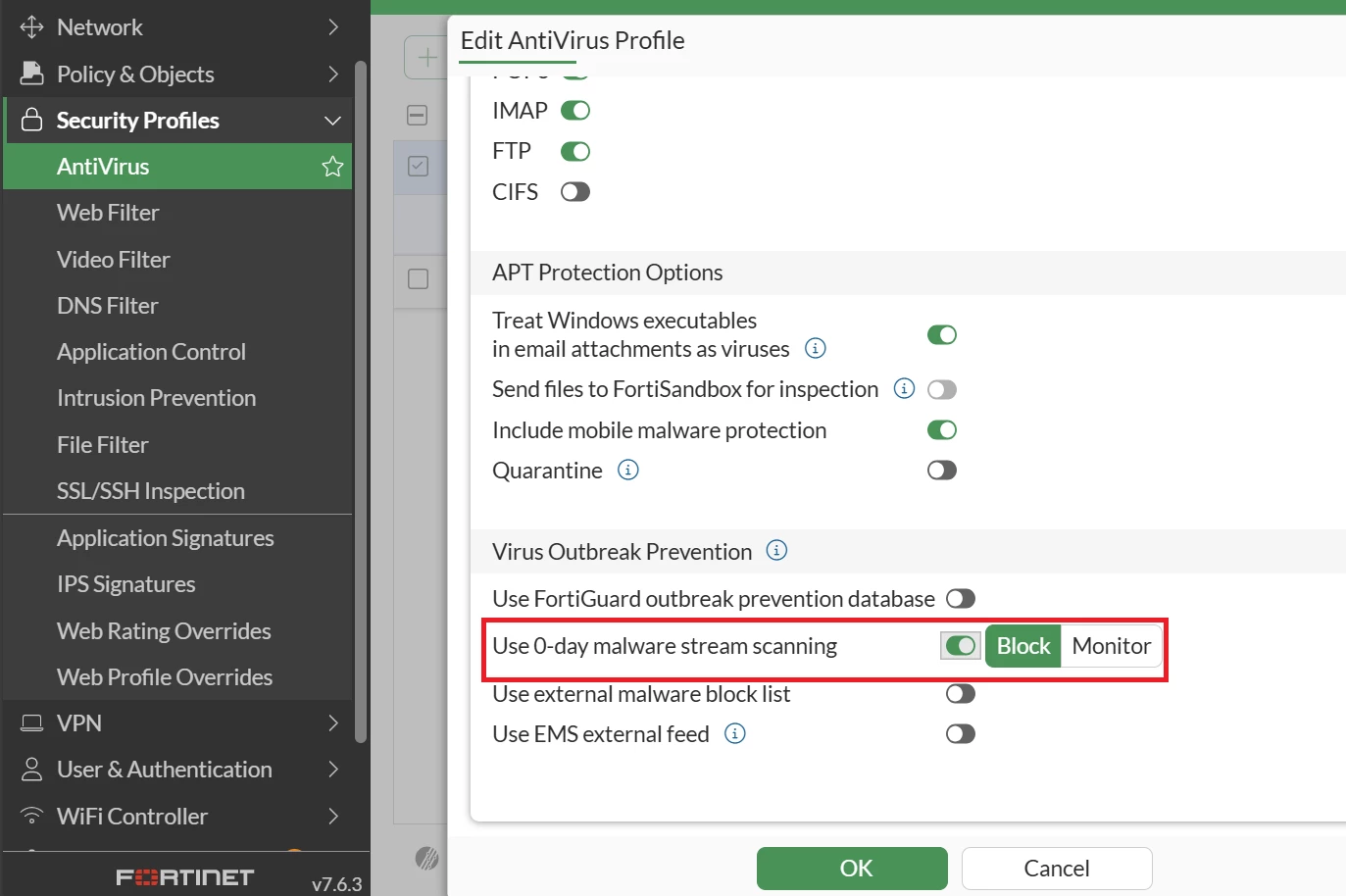Tick the checked row checkbox in table
Viewport: 1346px width, 896px height.
418,167
